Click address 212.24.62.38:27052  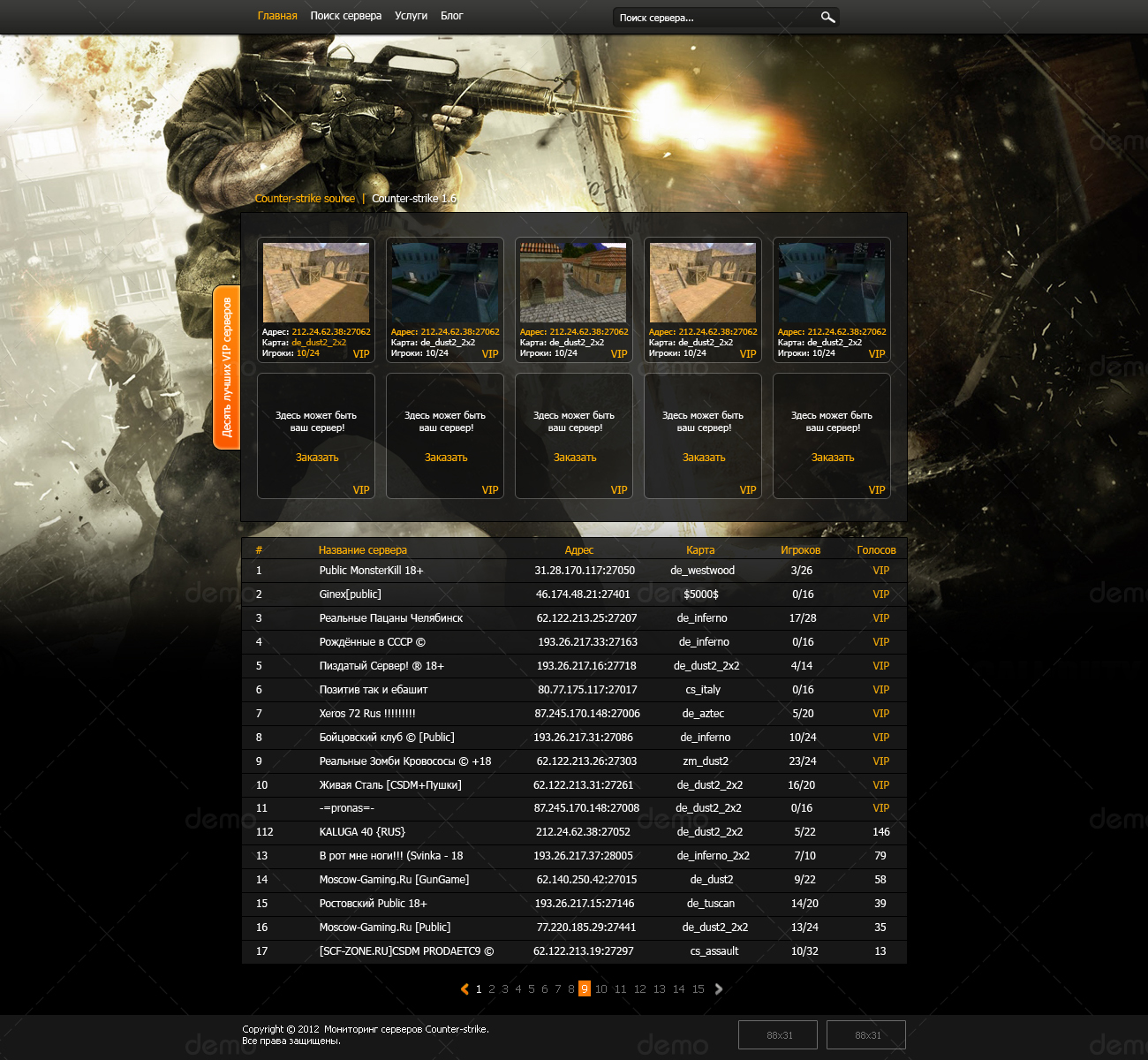[583, 832]
